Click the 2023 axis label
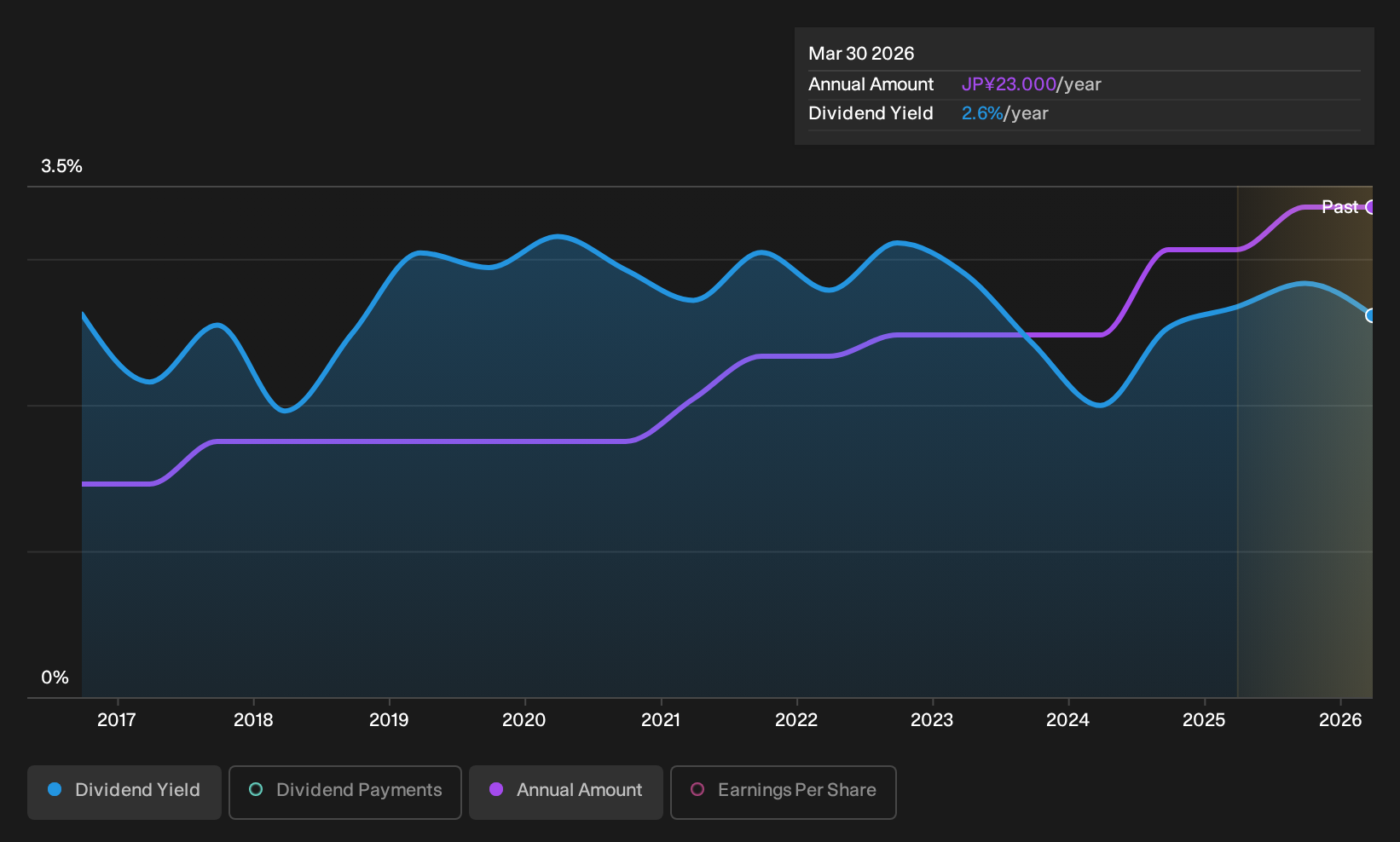 [932, 720]
